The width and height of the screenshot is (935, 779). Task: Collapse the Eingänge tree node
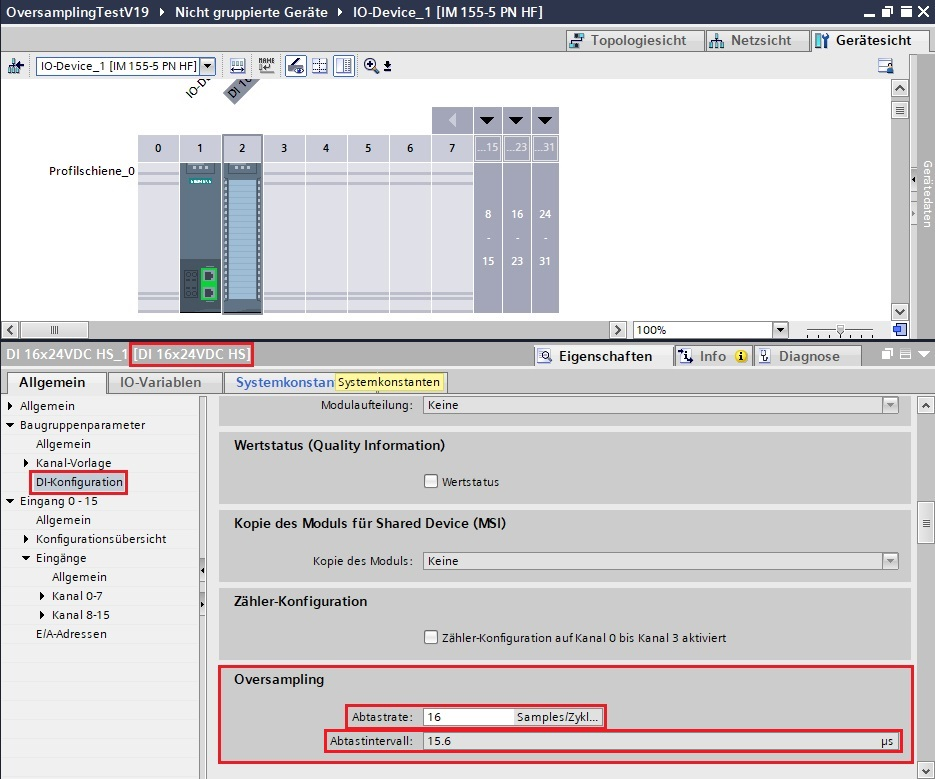26,558
